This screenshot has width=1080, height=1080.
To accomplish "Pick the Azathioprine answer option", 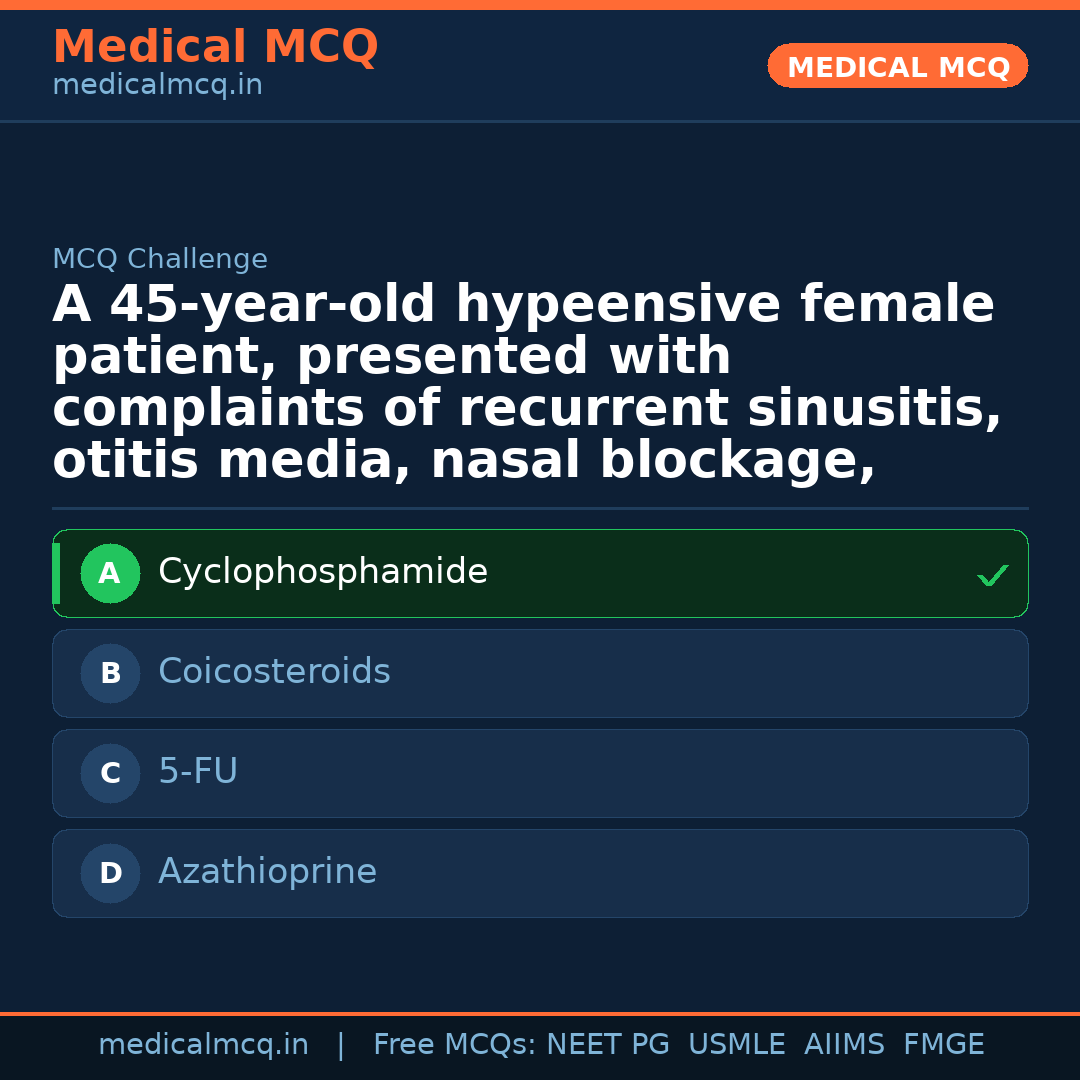I will pyautogui.click(x=267, y=872).
